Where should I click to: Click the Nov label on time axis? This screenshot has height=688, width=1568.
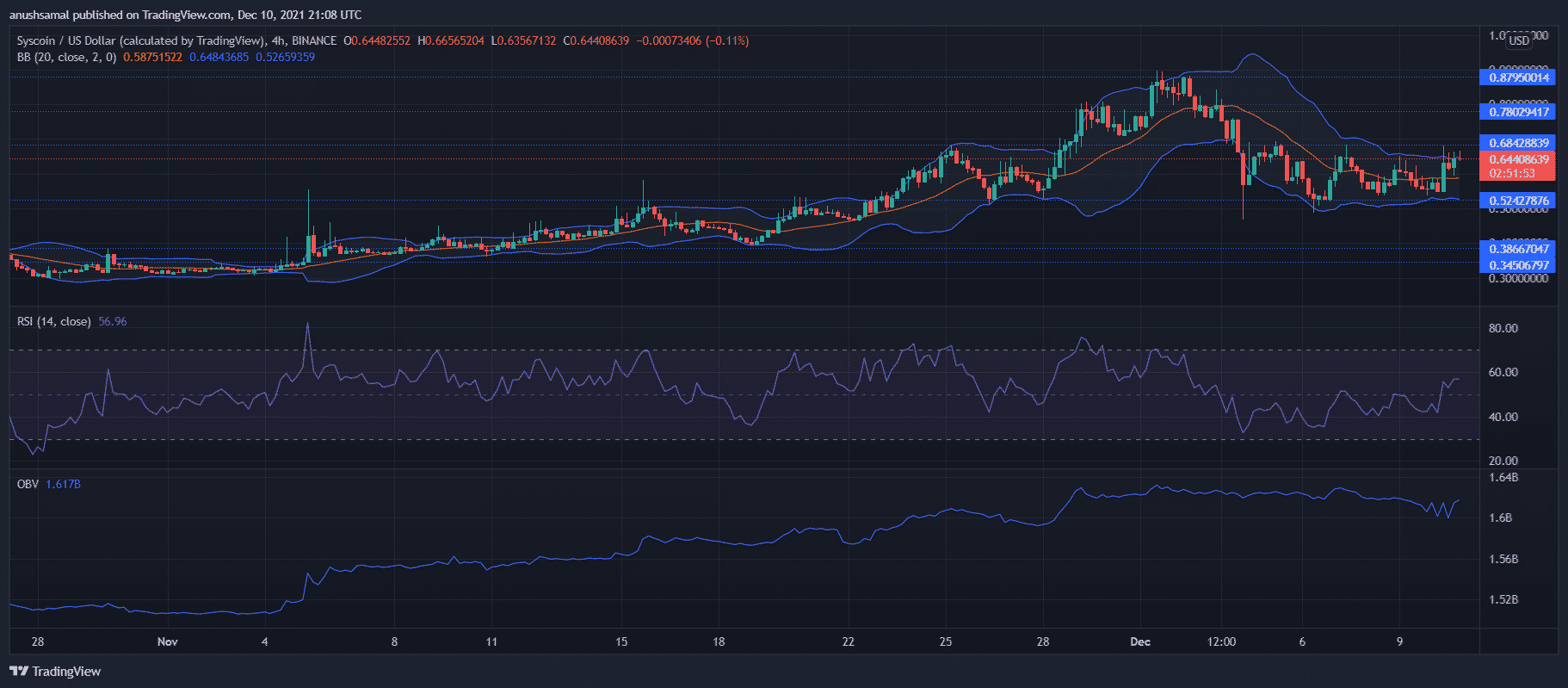(168, 642)
